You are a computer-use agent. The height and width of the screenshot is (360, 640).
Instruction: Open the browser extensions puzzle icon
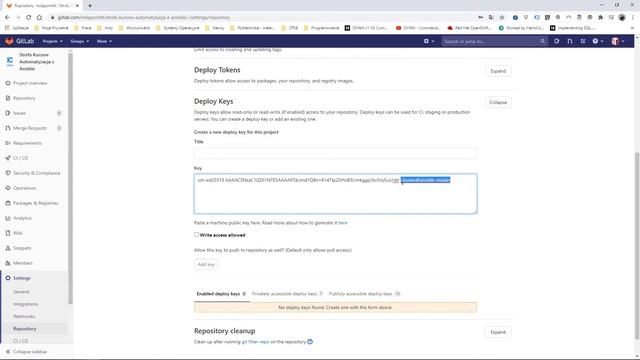[x=600, y=18]
